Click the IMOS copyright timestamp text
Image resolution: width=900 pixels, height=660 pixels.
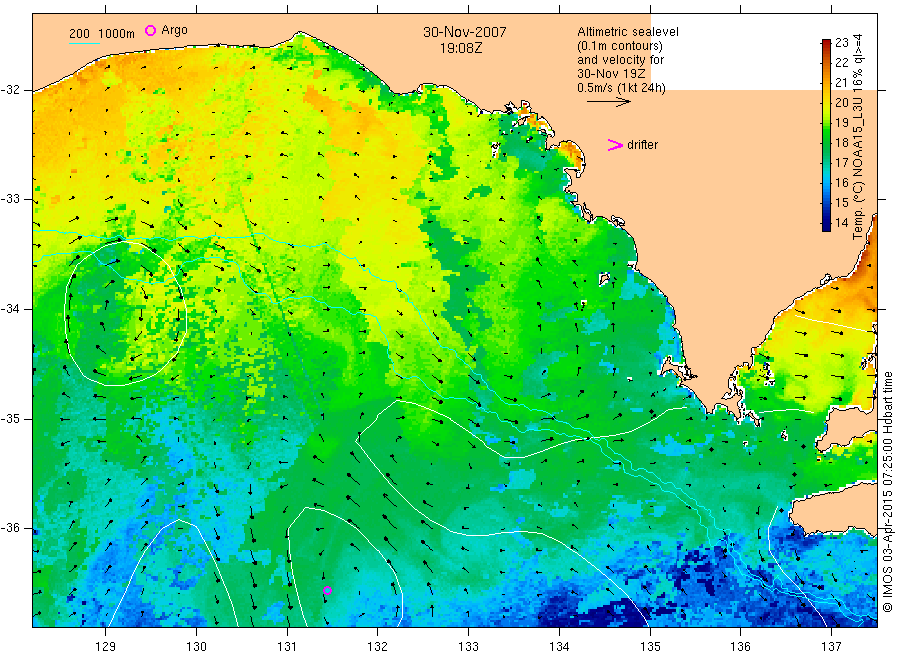pyautogui.click(x=888, y=492)
